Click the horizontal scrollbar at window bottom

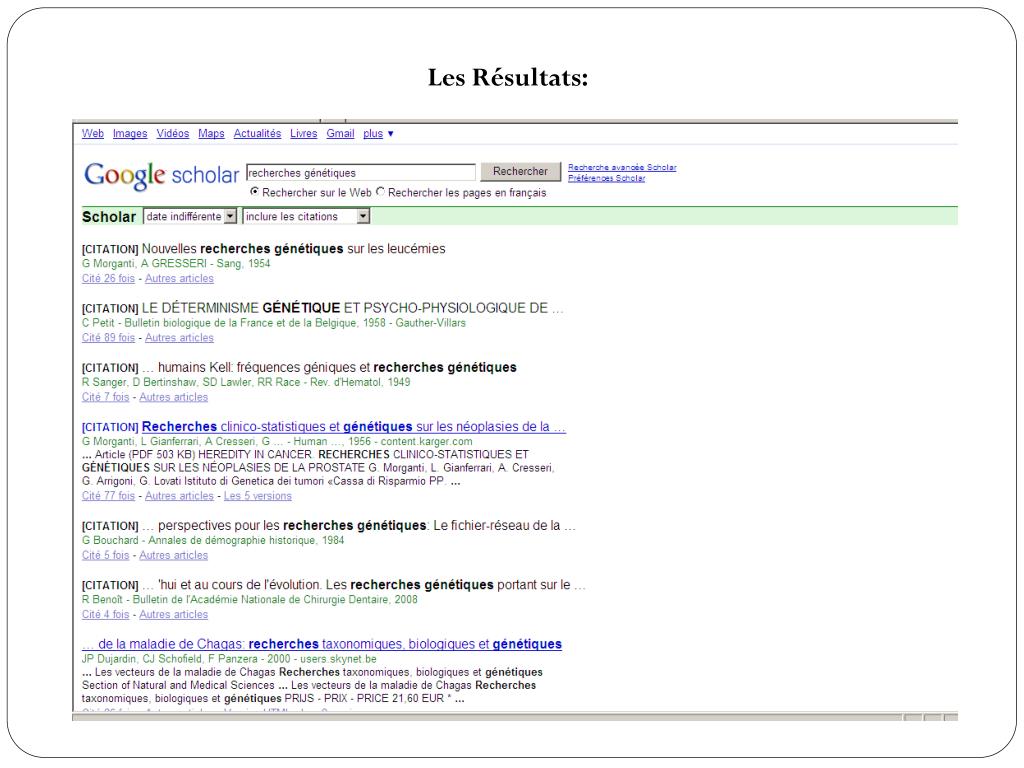point(487,717)
